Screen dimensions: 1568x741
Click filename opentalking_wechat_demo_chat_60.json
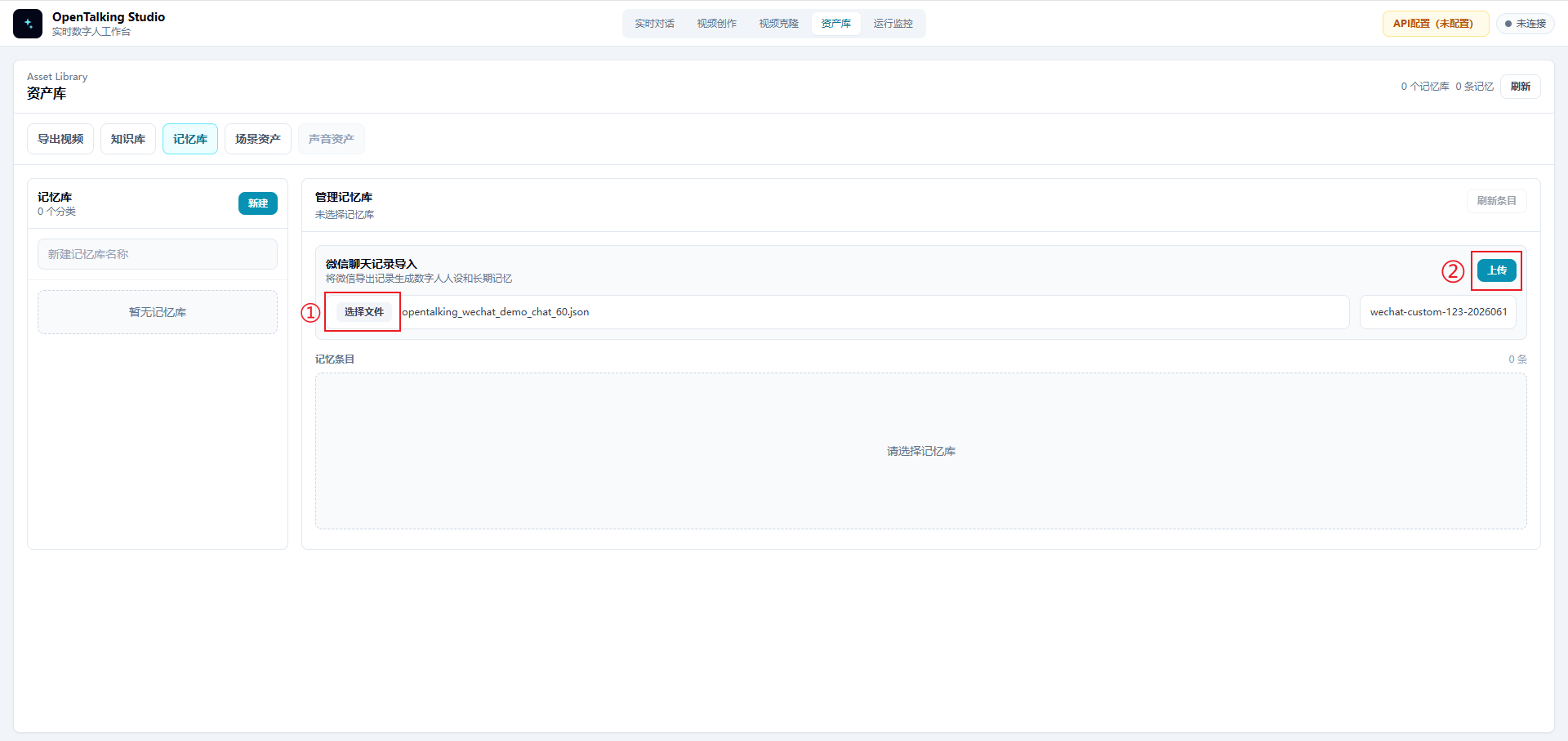(x=496, y=312)
